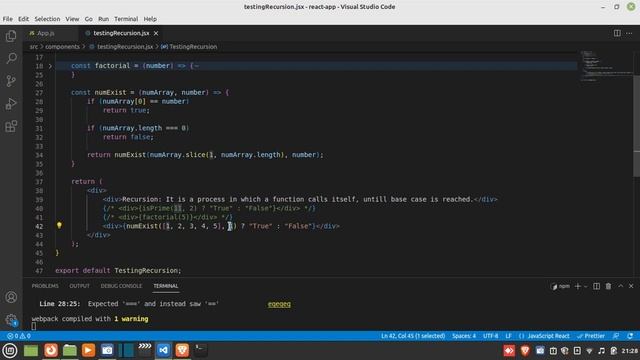This screenshot has width=640, height=360.
Task: Click the feedback icon in status bar
Action: point(616,336)
